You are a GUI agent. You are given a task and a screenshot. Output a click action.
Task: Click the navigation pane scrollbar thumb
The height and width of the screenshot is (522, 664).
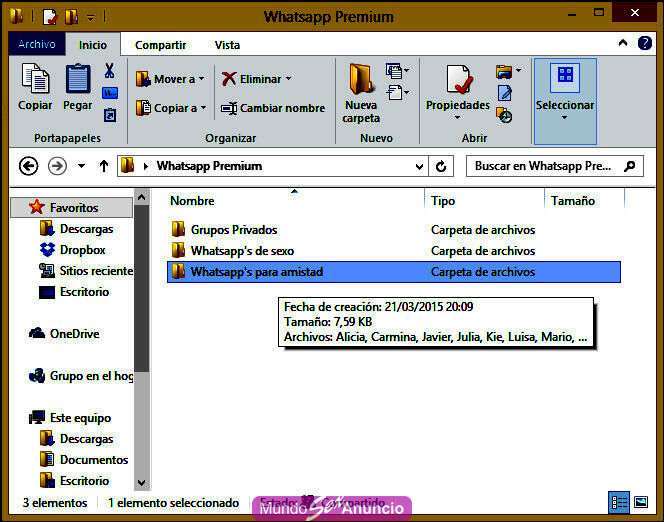click(x=141, y=288)
